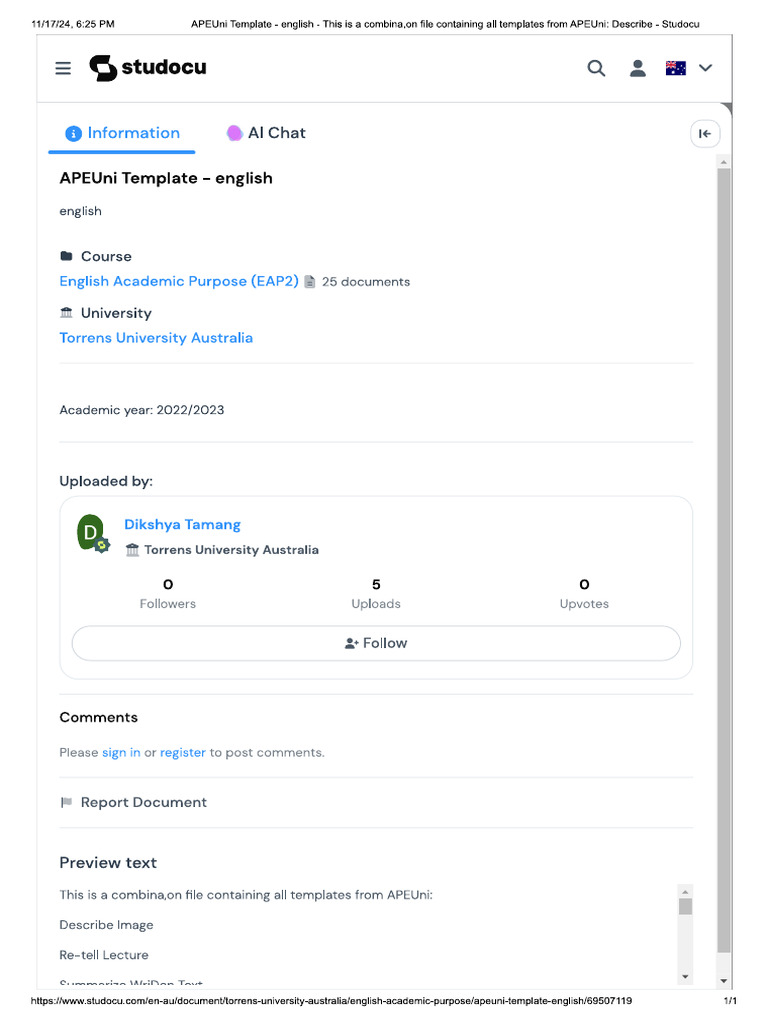Screen dimensions: 768x1024
Task: Click the preview text scrollbar thumb
Action: [685, 906]
